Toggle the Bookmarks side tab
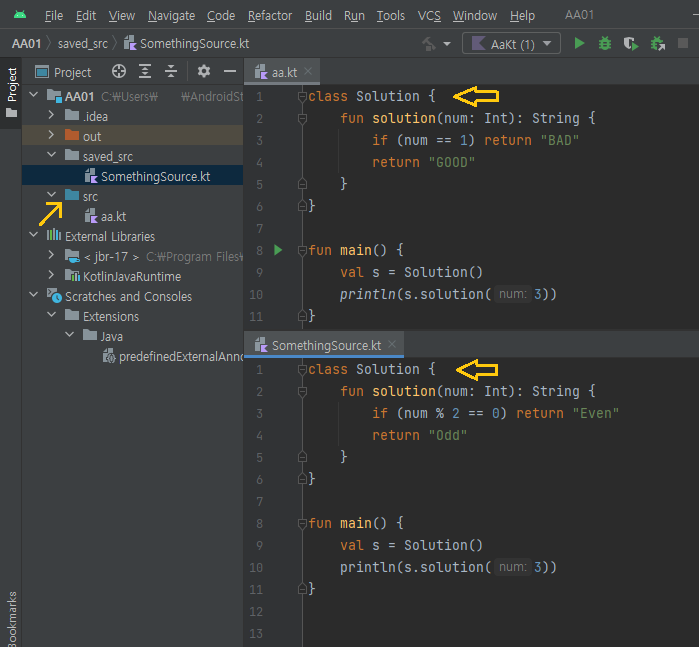Image resolution: width=699 pixels, height=647 pixels. pos(12,619)
